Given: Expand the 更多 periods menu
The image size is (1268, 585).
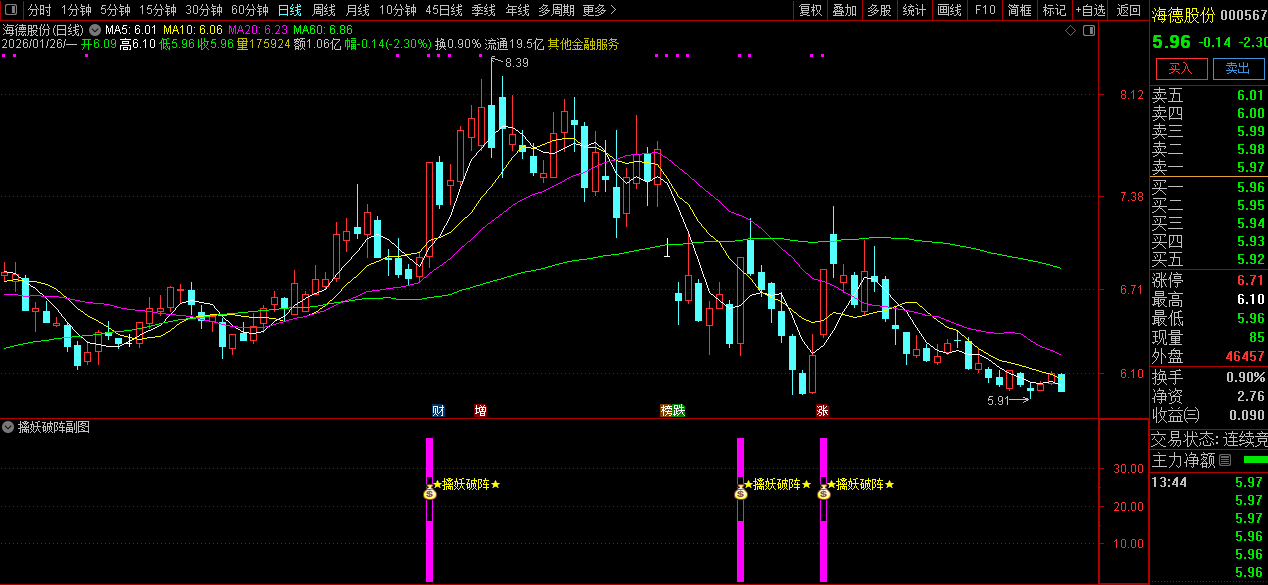Looking at the screenshot, I should [599, 10].
